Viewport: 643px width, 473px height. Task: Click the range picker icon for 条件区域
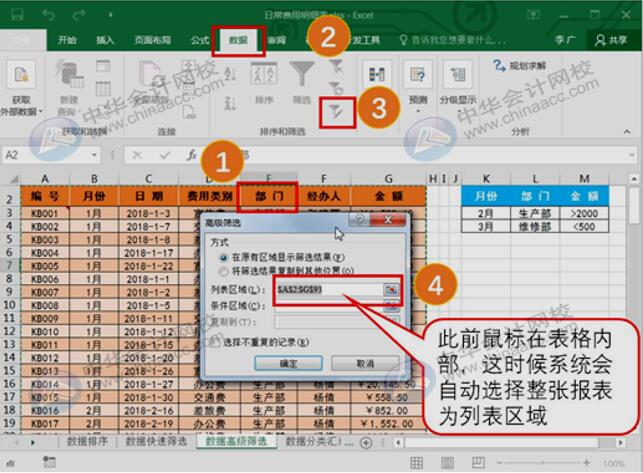(x=391, y=306)
